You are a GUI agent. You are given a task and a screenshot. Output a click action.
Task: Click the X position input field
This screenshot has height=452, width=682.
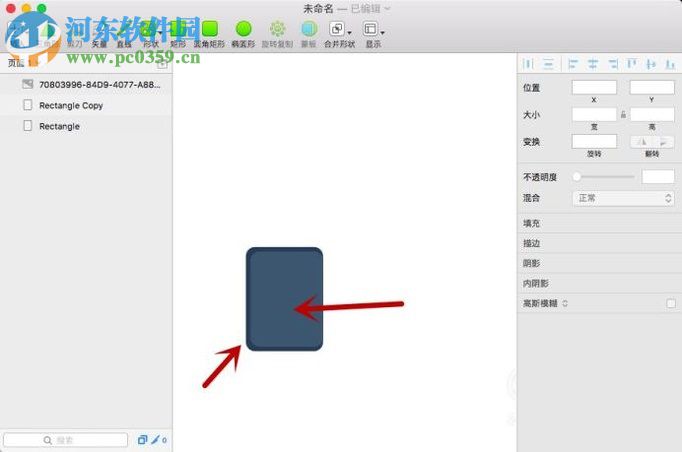[594, 87]
